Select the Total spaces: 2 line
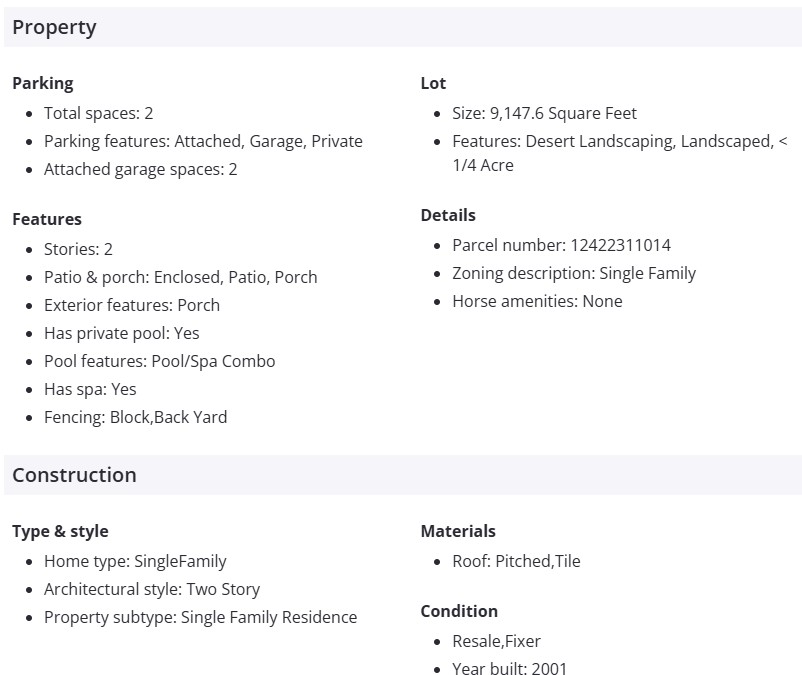802x675 pixels. pyautogui.click(x=98, y=113)
